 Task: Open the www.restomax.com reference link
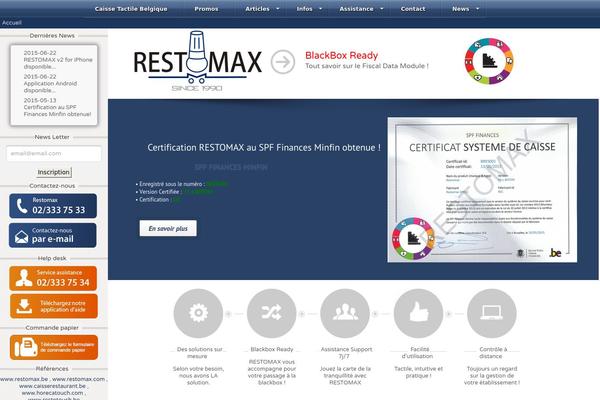pyautogui.click(x=78, y=379)
